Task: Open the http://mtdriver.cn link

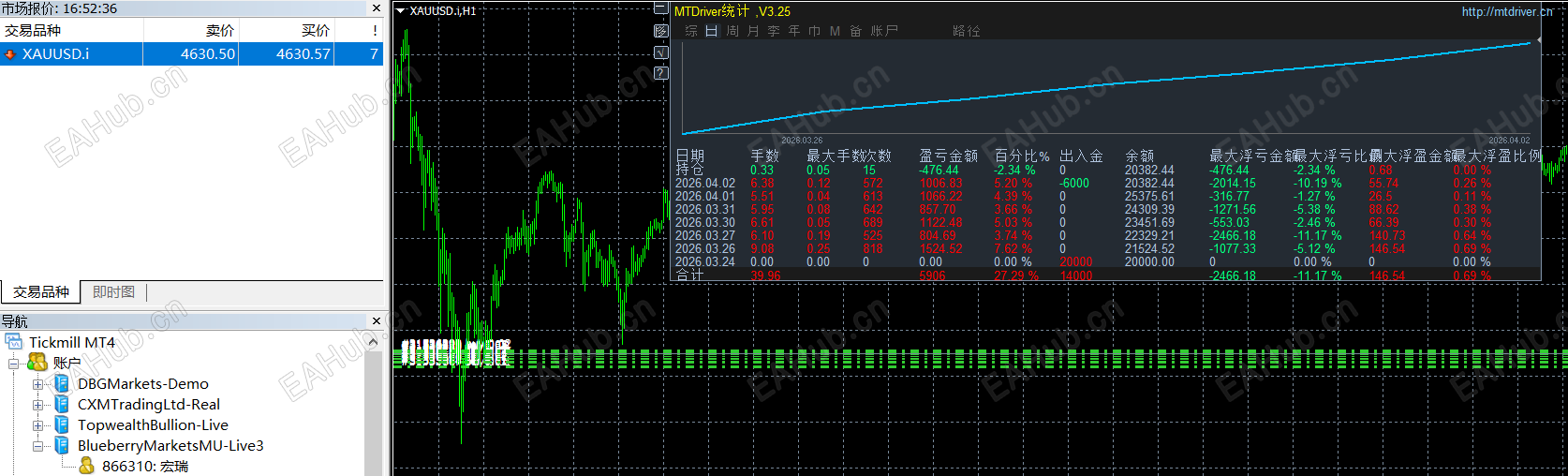Action: pos(1507,11)
